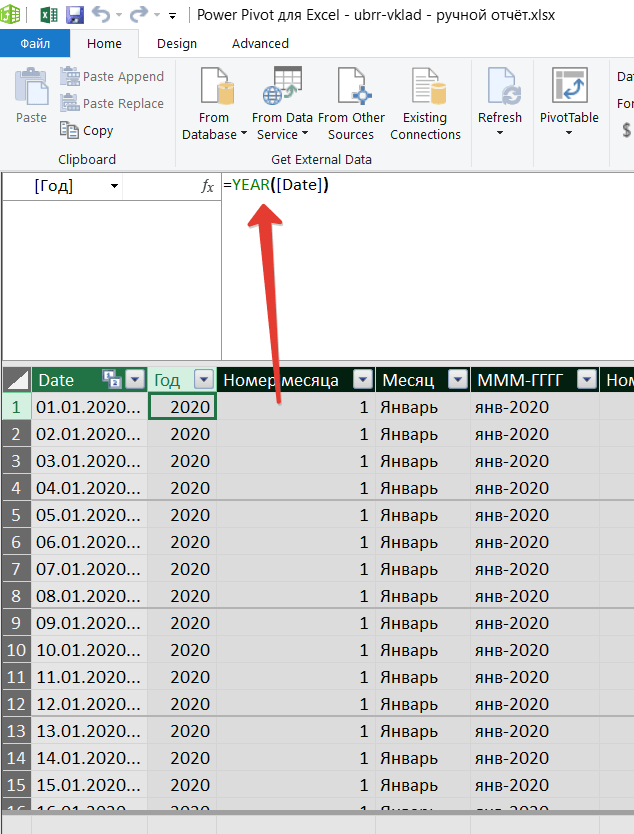Image resolution: width=634 pixels, height=834 pixels.
Task: Click the [Год] name box field
Action: (61, 186)
